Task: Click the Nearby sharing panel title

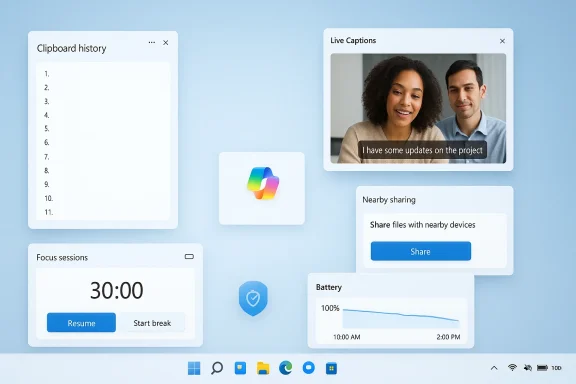Action: (389, 200)
